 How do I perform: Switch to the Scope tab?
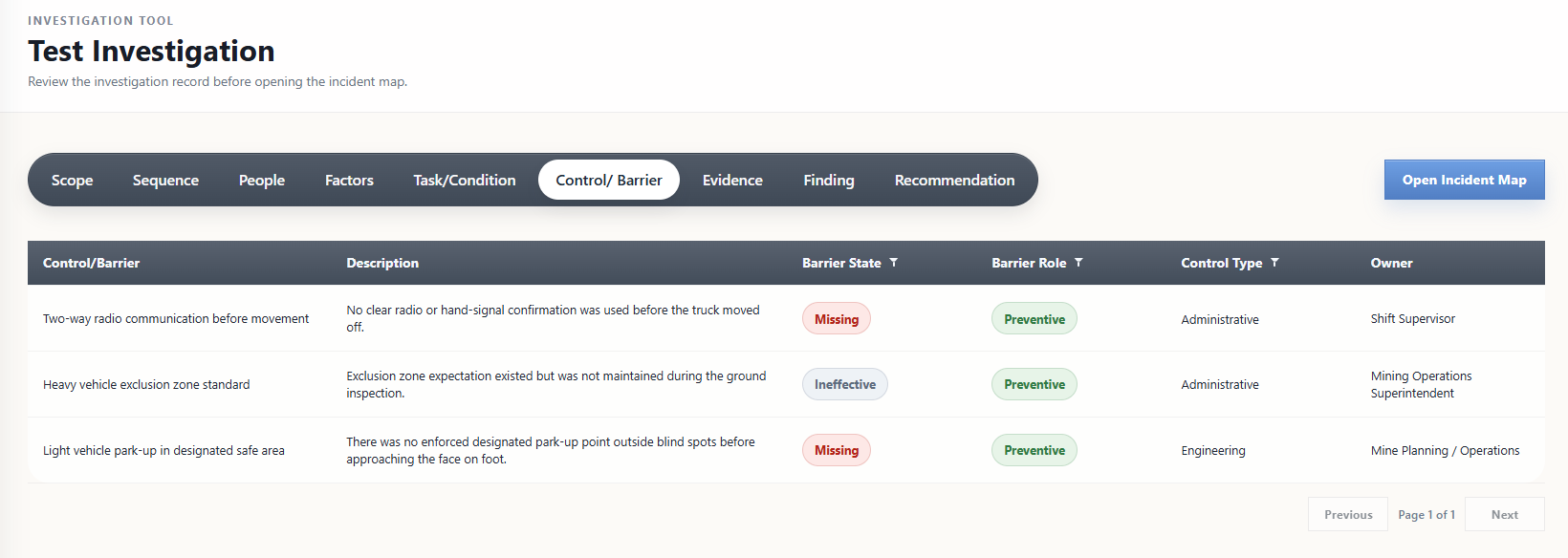point(72,180)
